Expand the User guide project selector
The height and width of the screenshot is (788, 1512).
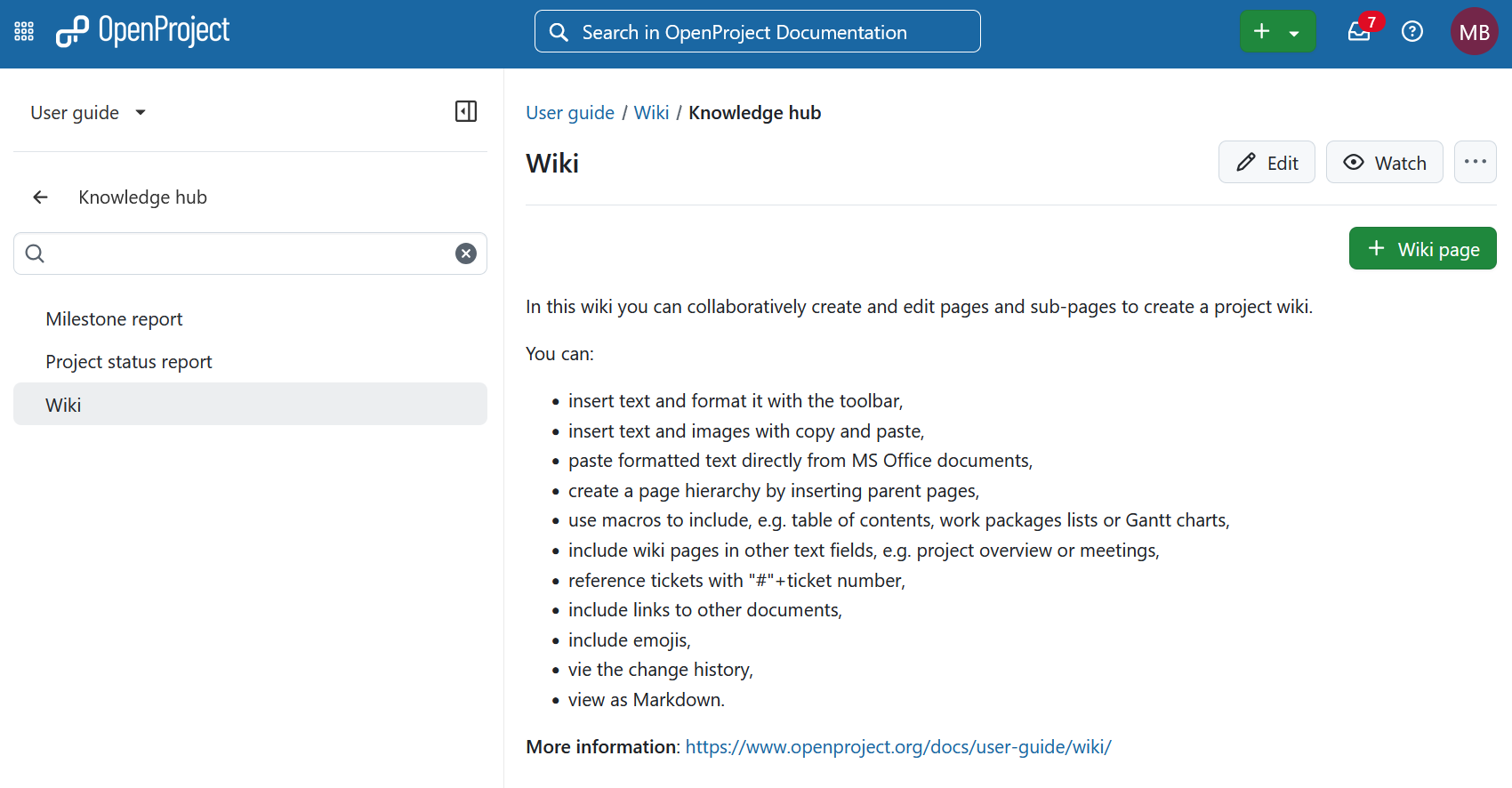pyautogui.click(x=88, y=113)
